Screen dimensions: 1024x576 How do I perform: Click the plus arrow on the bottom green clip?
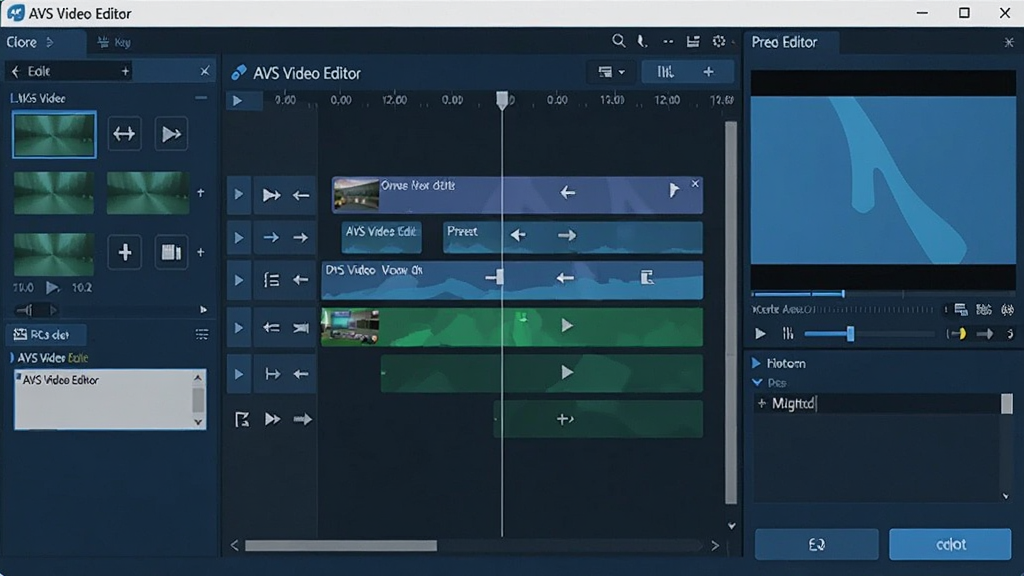point(564,419)
